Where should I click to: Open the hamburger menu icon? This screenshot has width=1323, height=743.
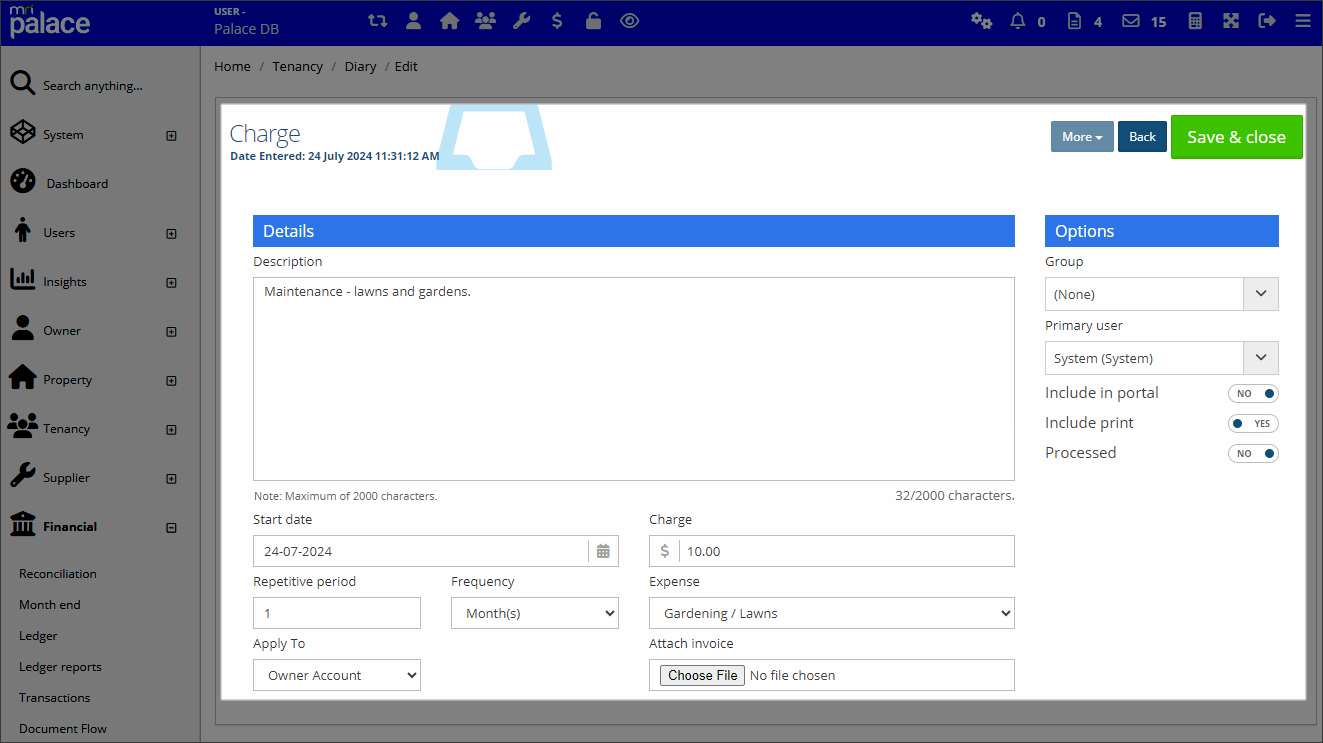[1302, 20]
